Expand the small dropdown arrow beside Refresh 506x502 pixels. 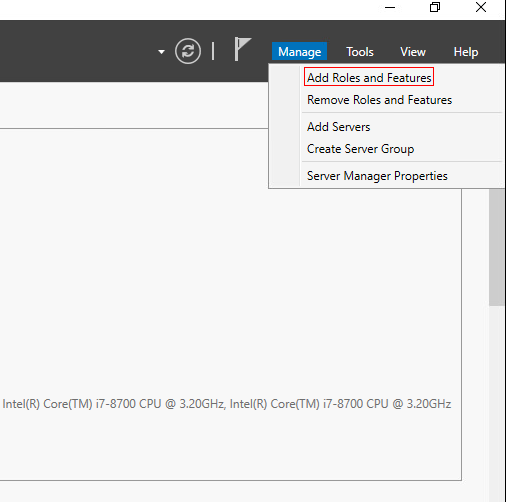[161, 52]
